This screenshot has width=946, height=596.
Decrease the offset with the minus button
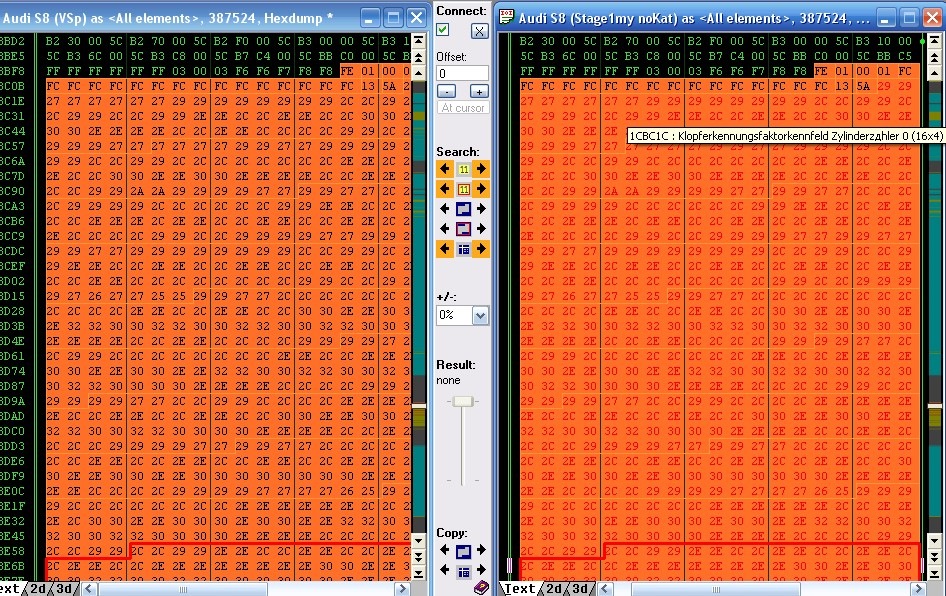click(x=446, y=92)
